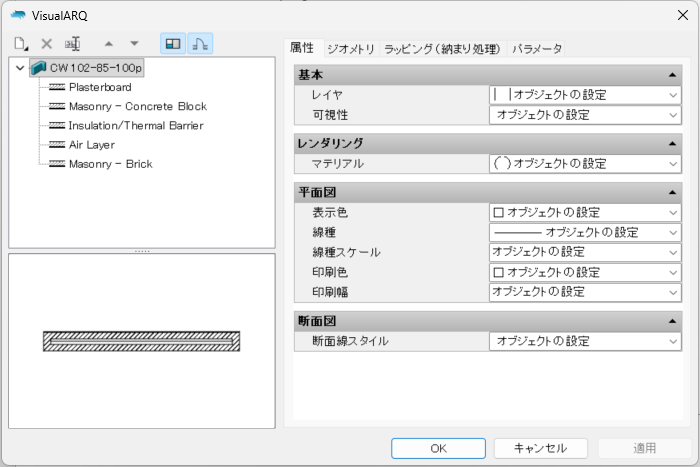
Task: Click the splitter grip between tree and preview
Action: point(142,251)
